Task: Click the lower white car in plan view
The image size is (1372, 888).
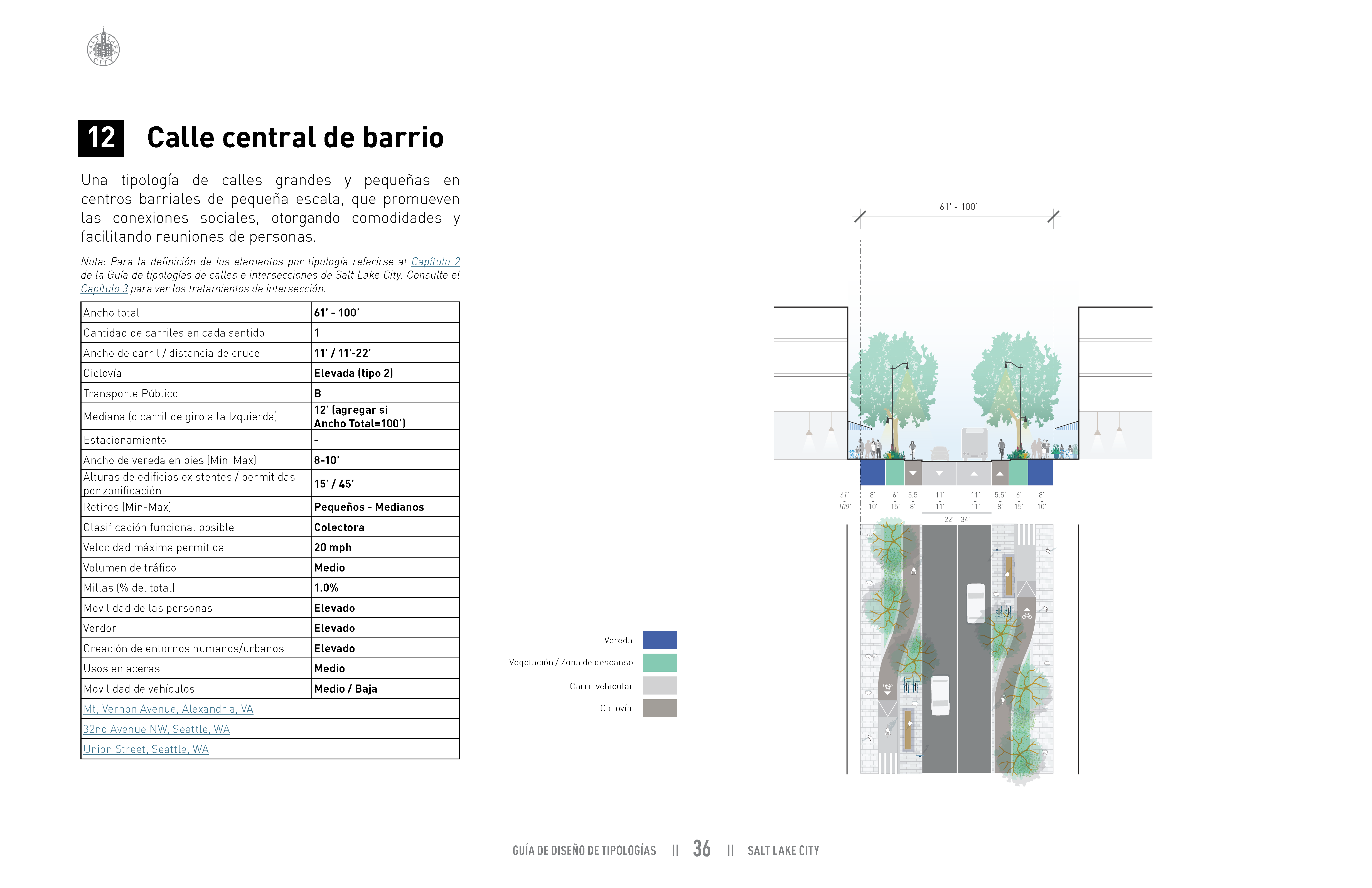Action: point(940,695)
